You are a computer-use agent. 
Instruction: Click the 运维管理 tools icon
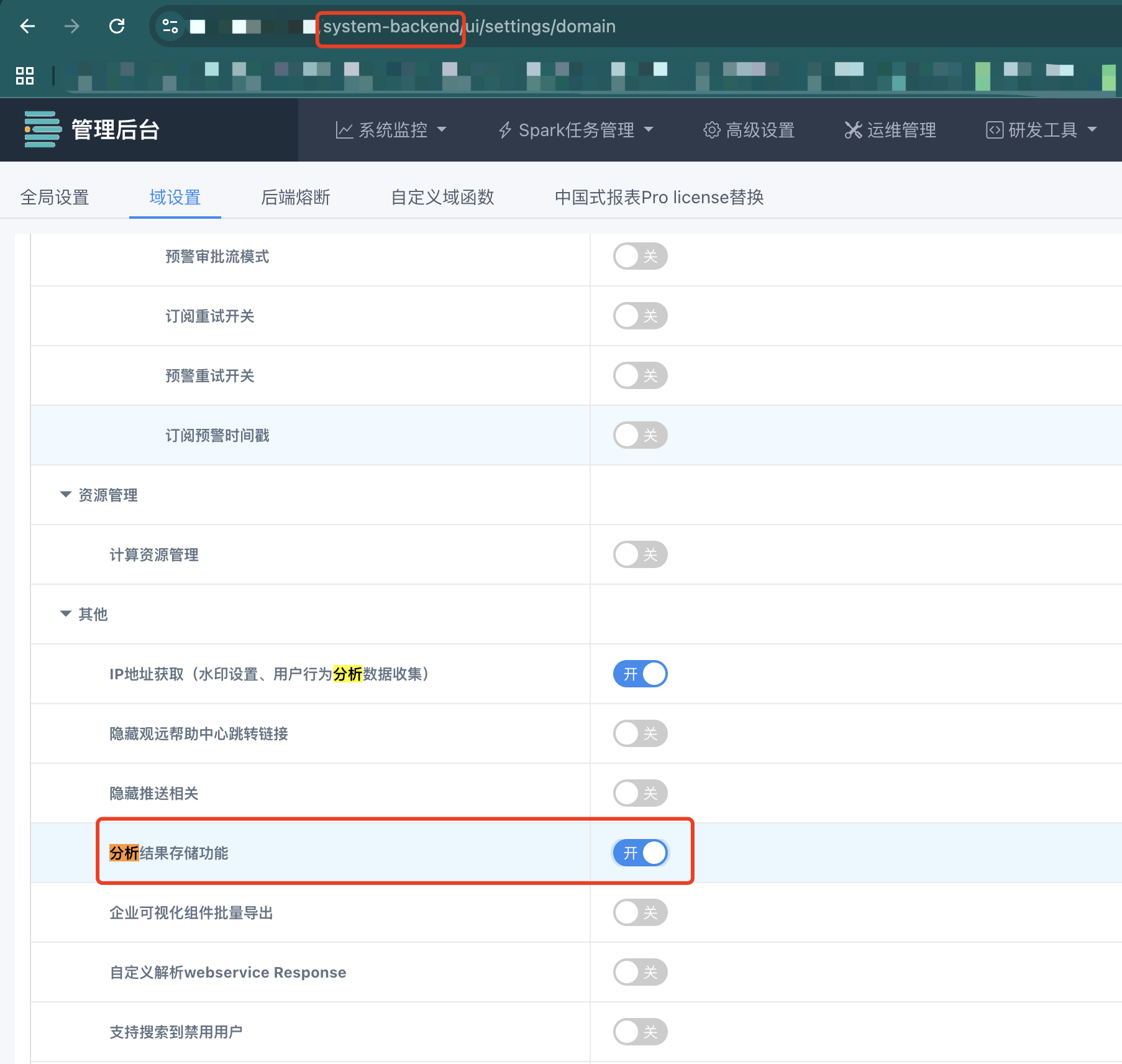click(852, 130)
